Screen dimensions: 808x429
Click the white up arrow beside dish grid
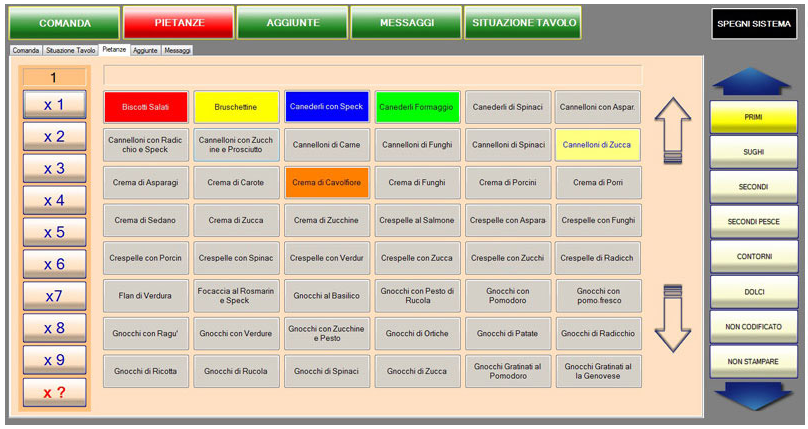tap(673, 129)
